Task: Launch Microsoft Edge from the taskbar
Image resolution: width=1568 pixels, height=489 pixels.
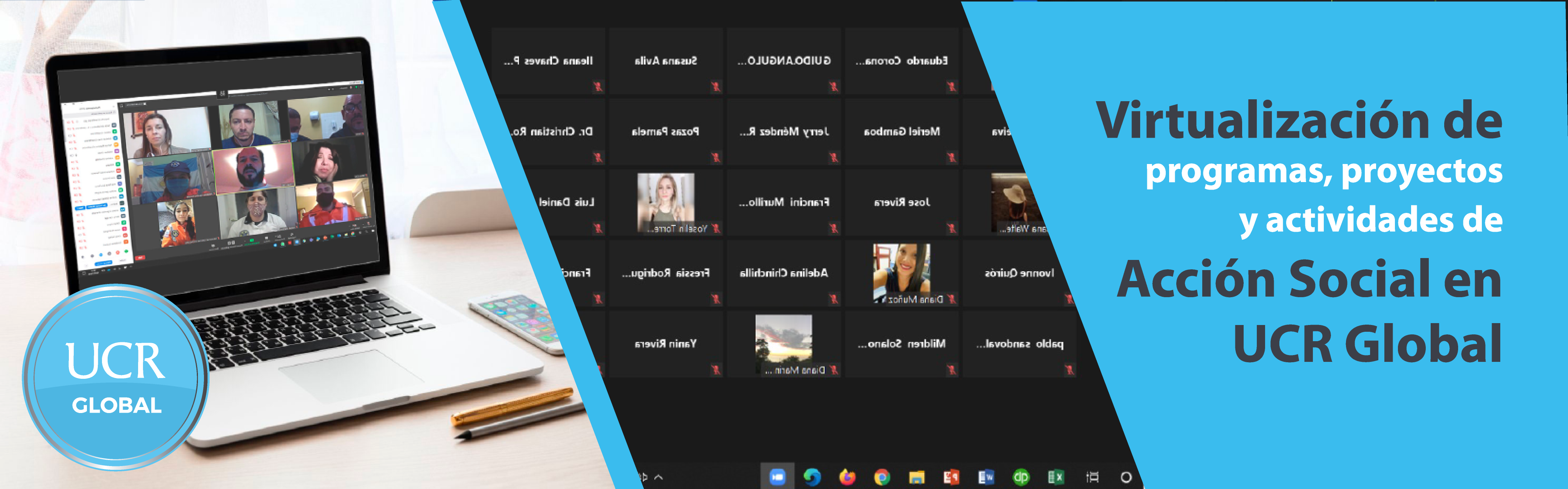Action: (x=812, y=477)
